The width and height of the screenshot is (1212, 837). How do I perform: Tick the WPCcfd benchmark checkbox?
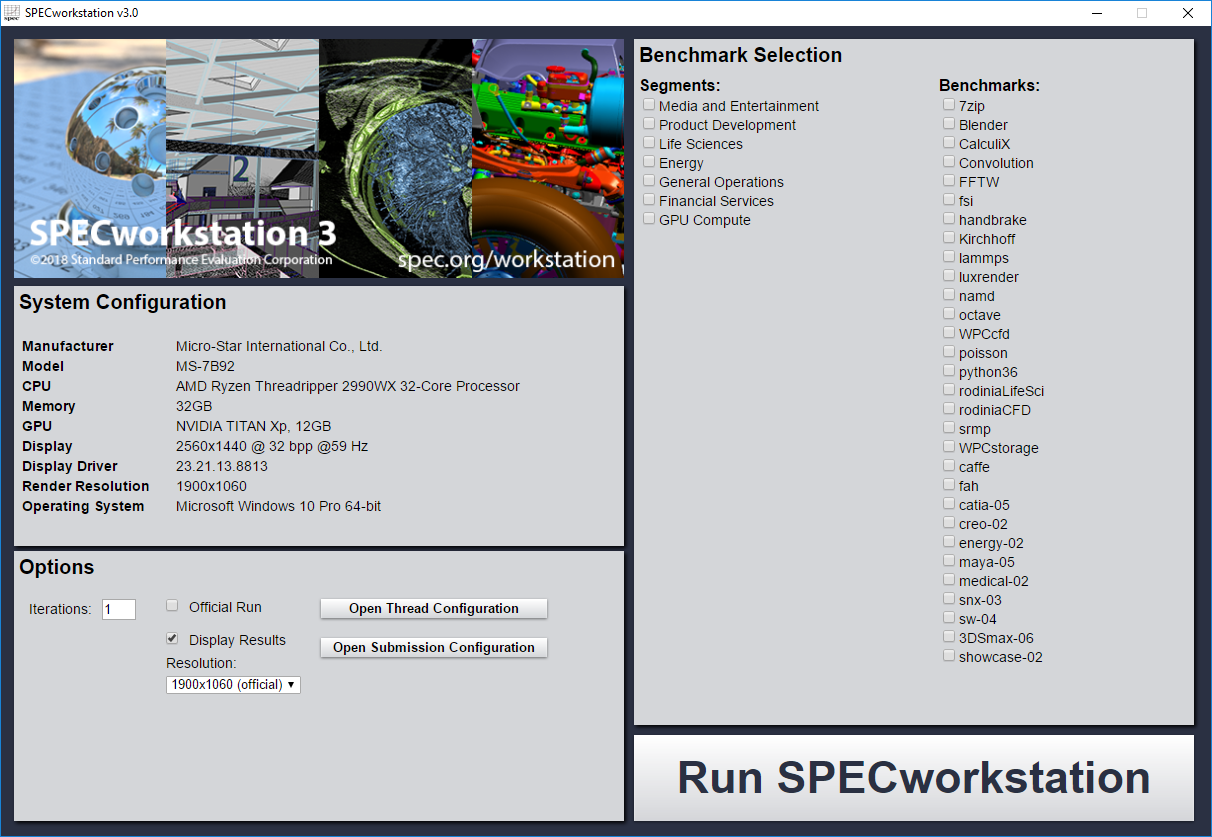click(x=949, y=332)
